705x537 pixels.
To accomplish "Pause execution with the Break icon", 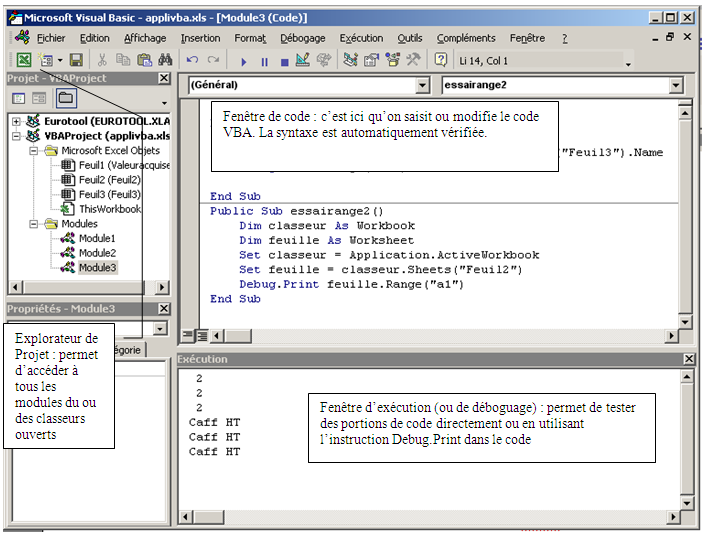I will coord(264,62).
